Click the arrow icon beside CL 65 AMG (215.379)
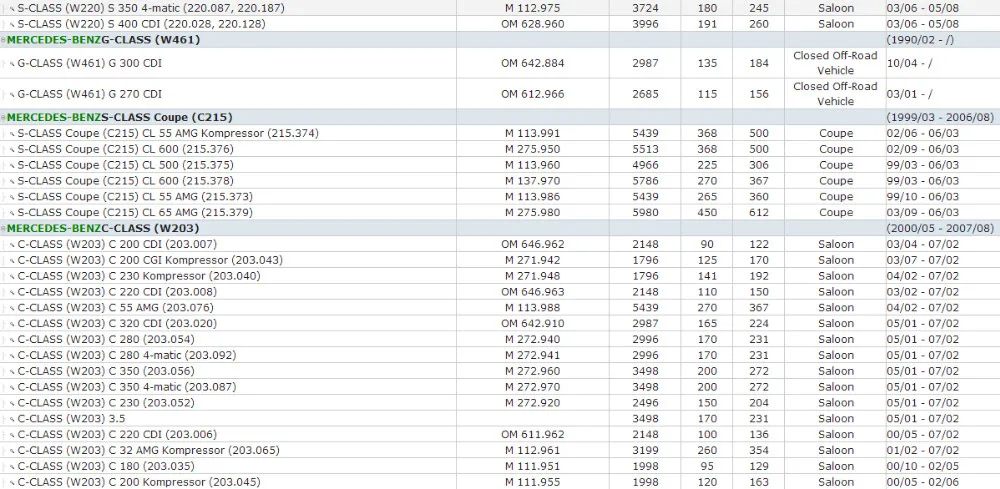The width and height of the screenshot is (1000, 489). tap(12, 213)
